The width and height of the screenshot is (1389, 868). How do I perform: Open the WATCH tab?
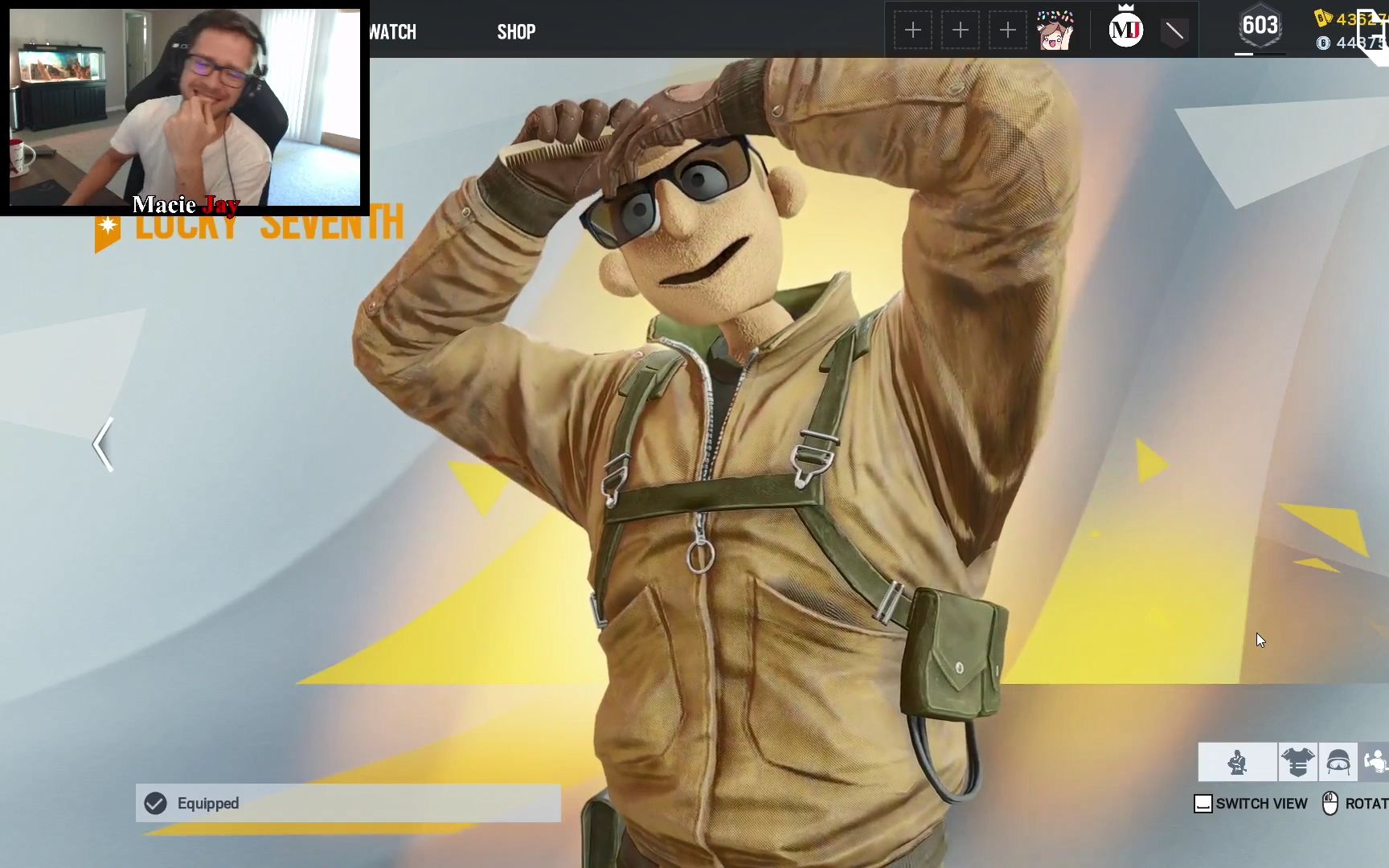tap(393, 32)
